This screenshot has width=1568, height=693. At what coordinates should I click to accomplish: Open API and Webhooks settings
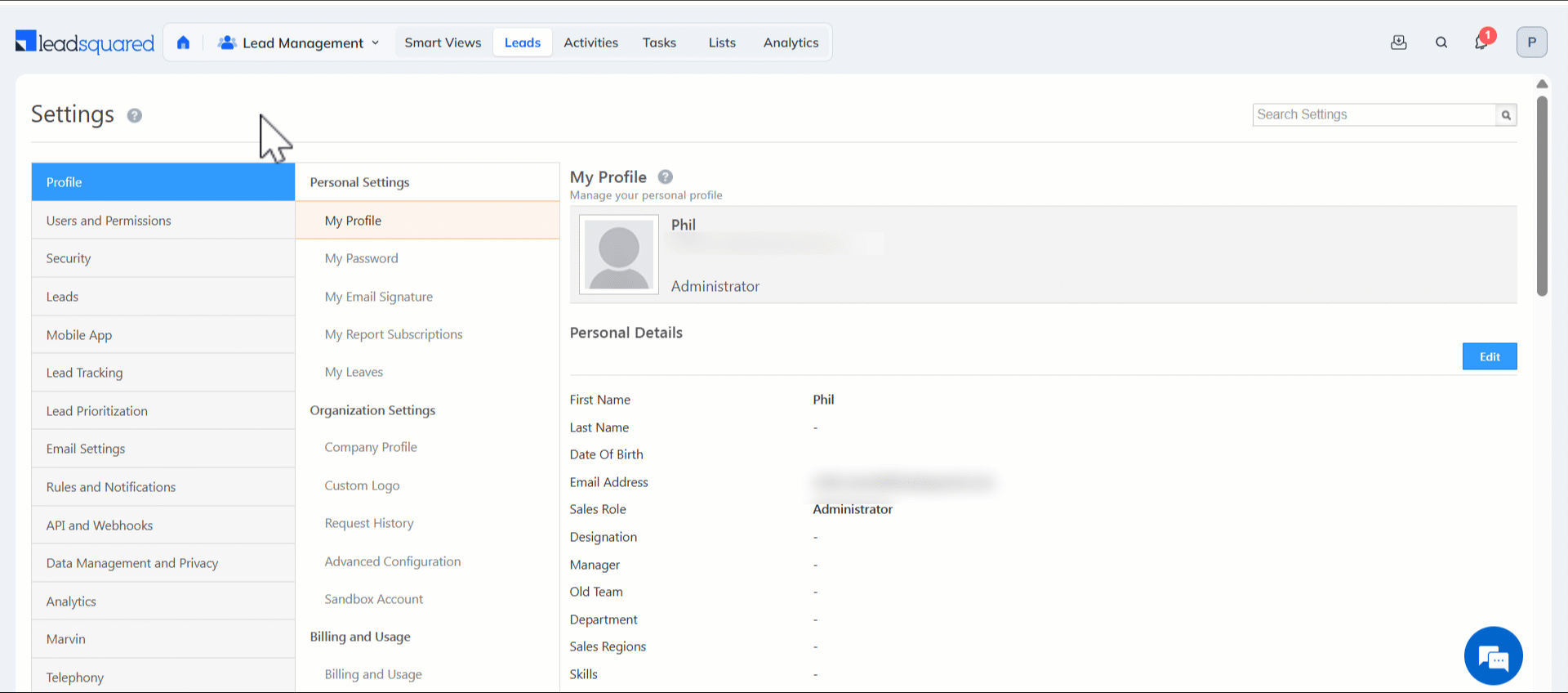(100, 525)
